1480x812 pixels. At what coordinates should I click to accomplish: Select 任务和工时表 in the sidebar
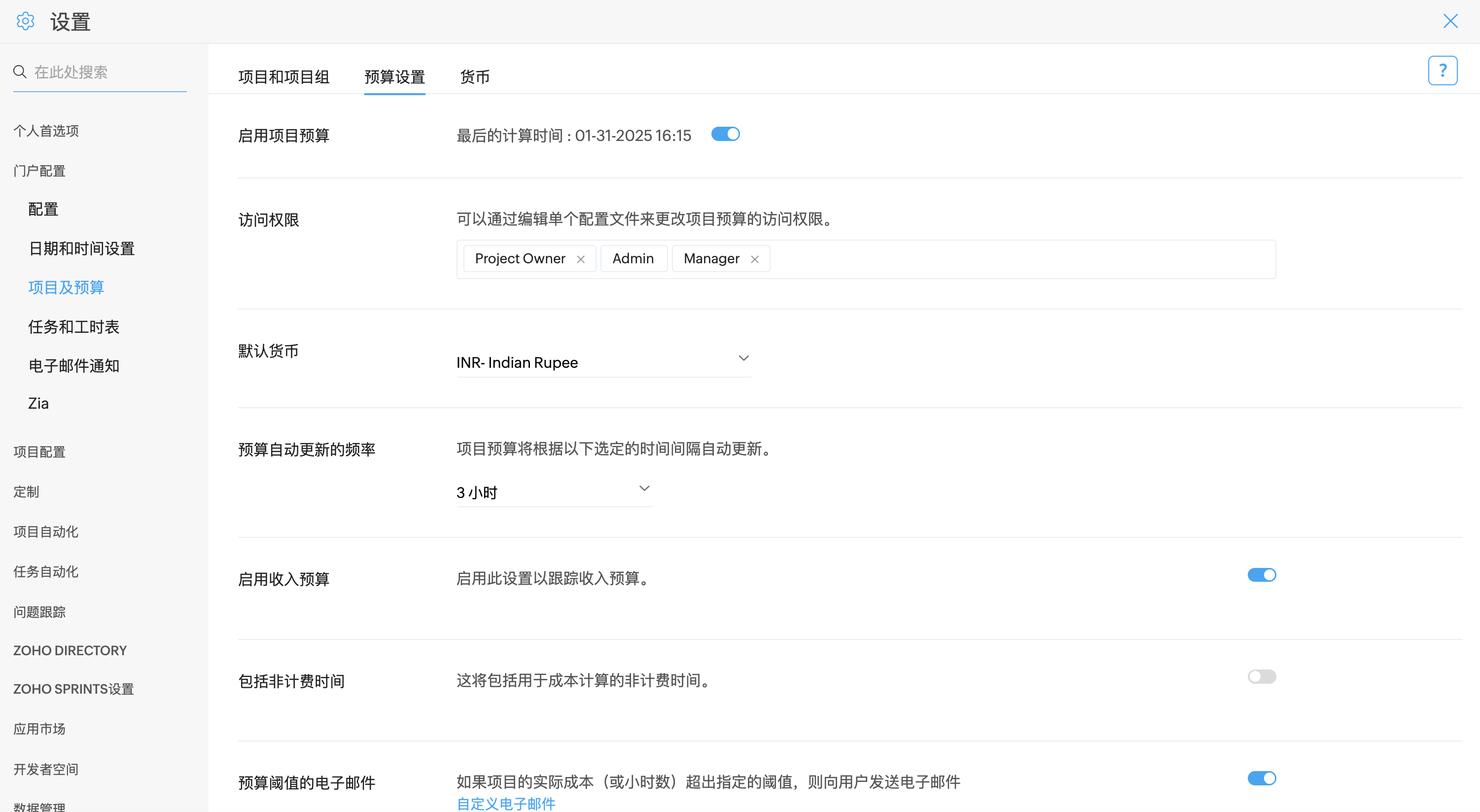pyautogui.click(x=73, y=326)
